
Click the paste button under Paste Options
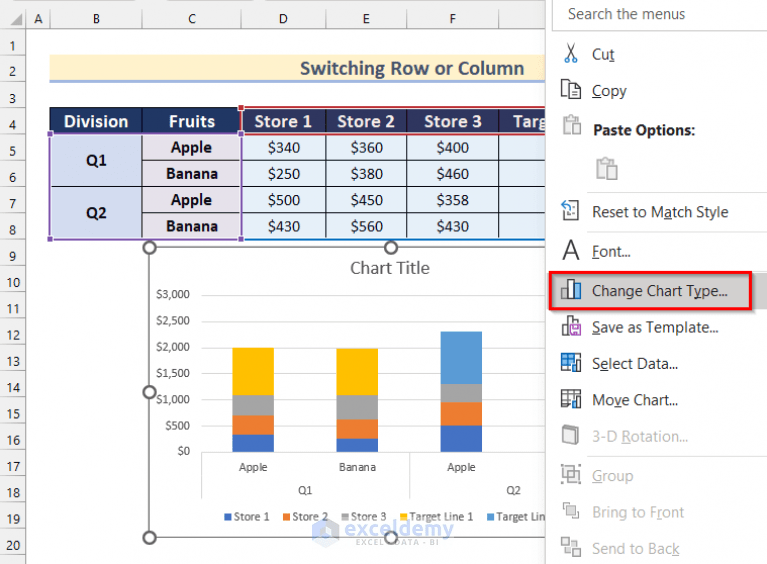(607, 169)
